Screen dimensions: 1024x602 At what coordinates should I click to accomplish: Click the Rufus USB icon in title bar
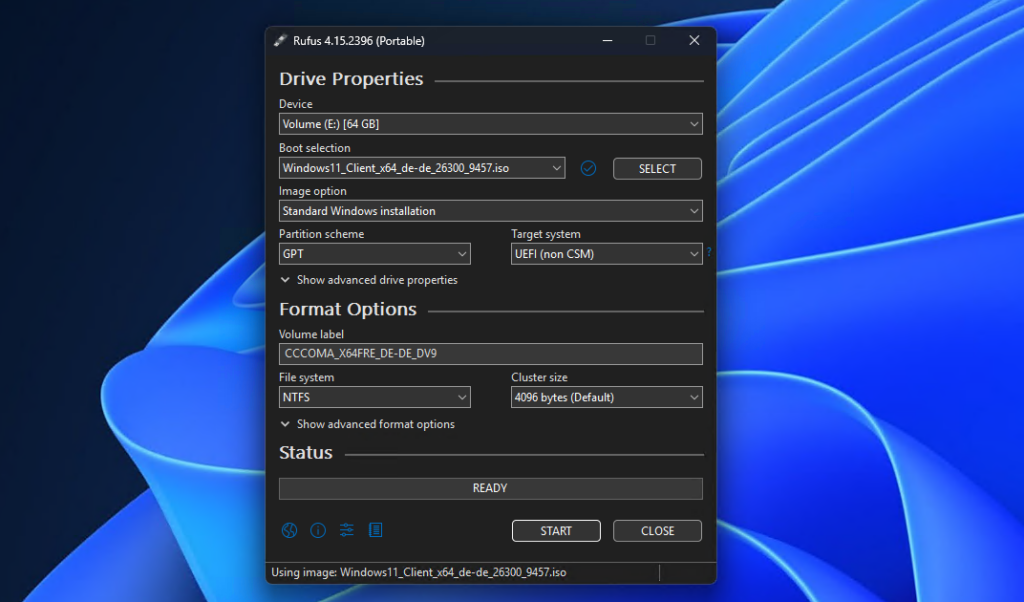tap(280, 40)
